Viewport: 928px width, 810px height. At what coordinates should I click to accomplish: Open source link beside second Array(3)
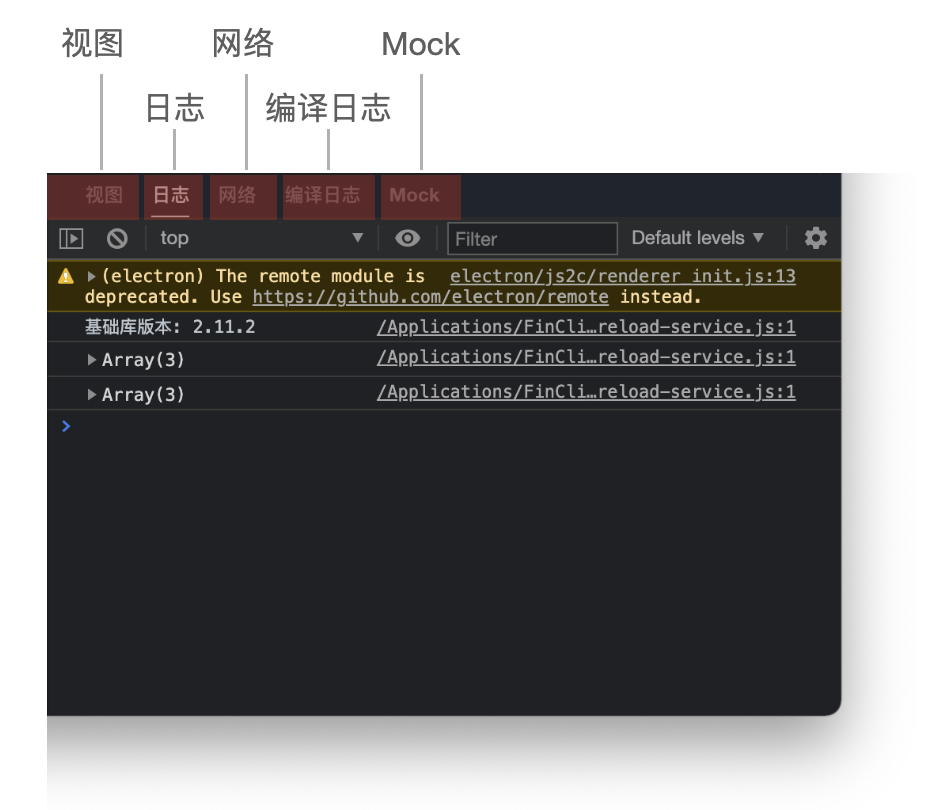point(586,392)
